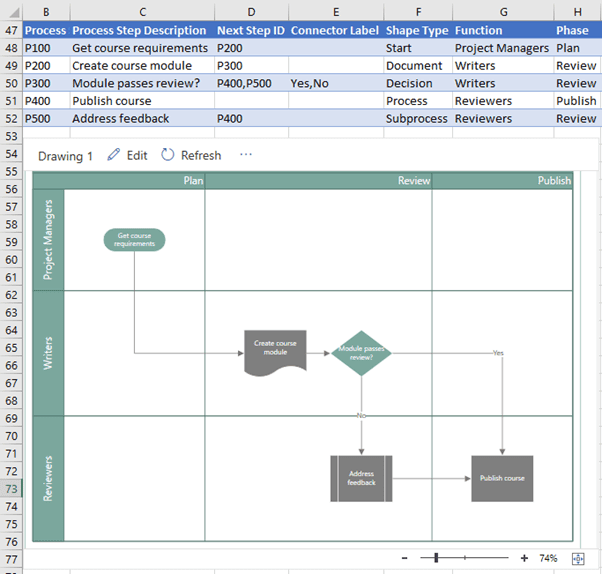Click the Edit pencil icon
Screen dimensions: 602x574
point(114,155)
